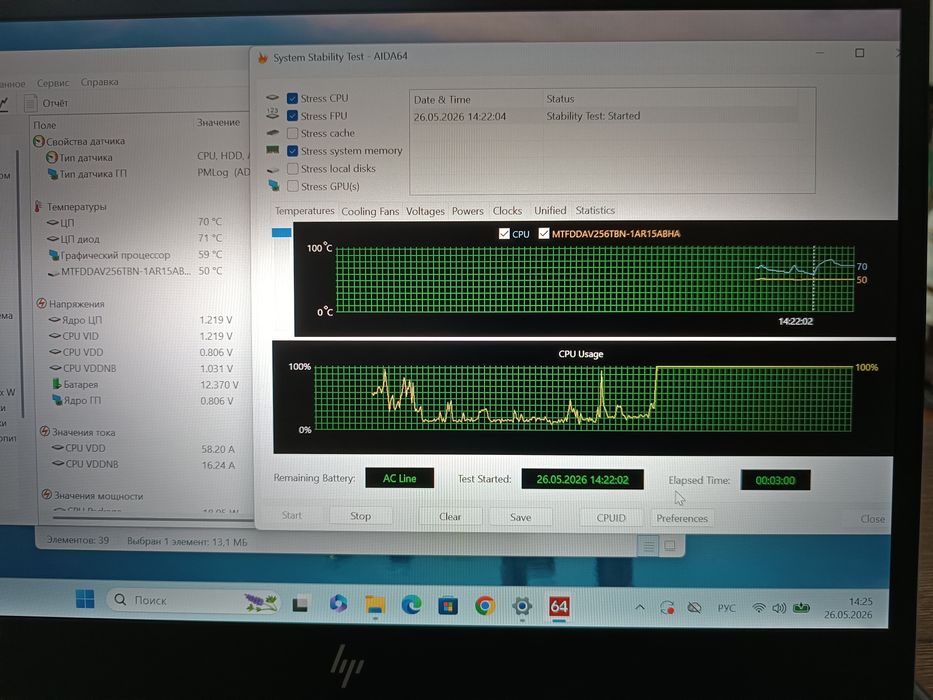The image size is (933, 700).
Task: Uncheck Stress FPU checkbox
Action: (x=292, y=115)
